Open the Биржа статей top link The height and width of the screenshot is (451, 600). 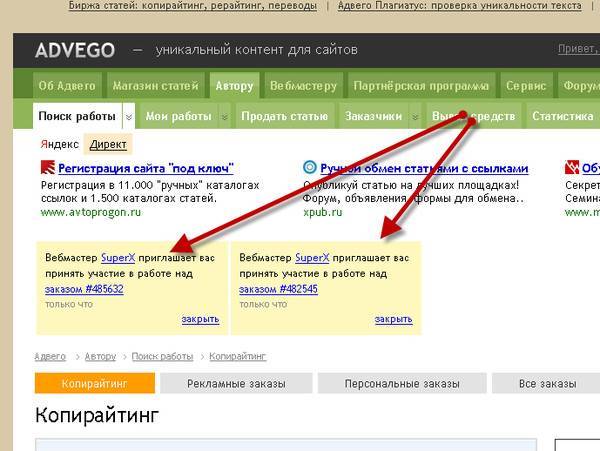pyautogui.click(x=192, y=6)
